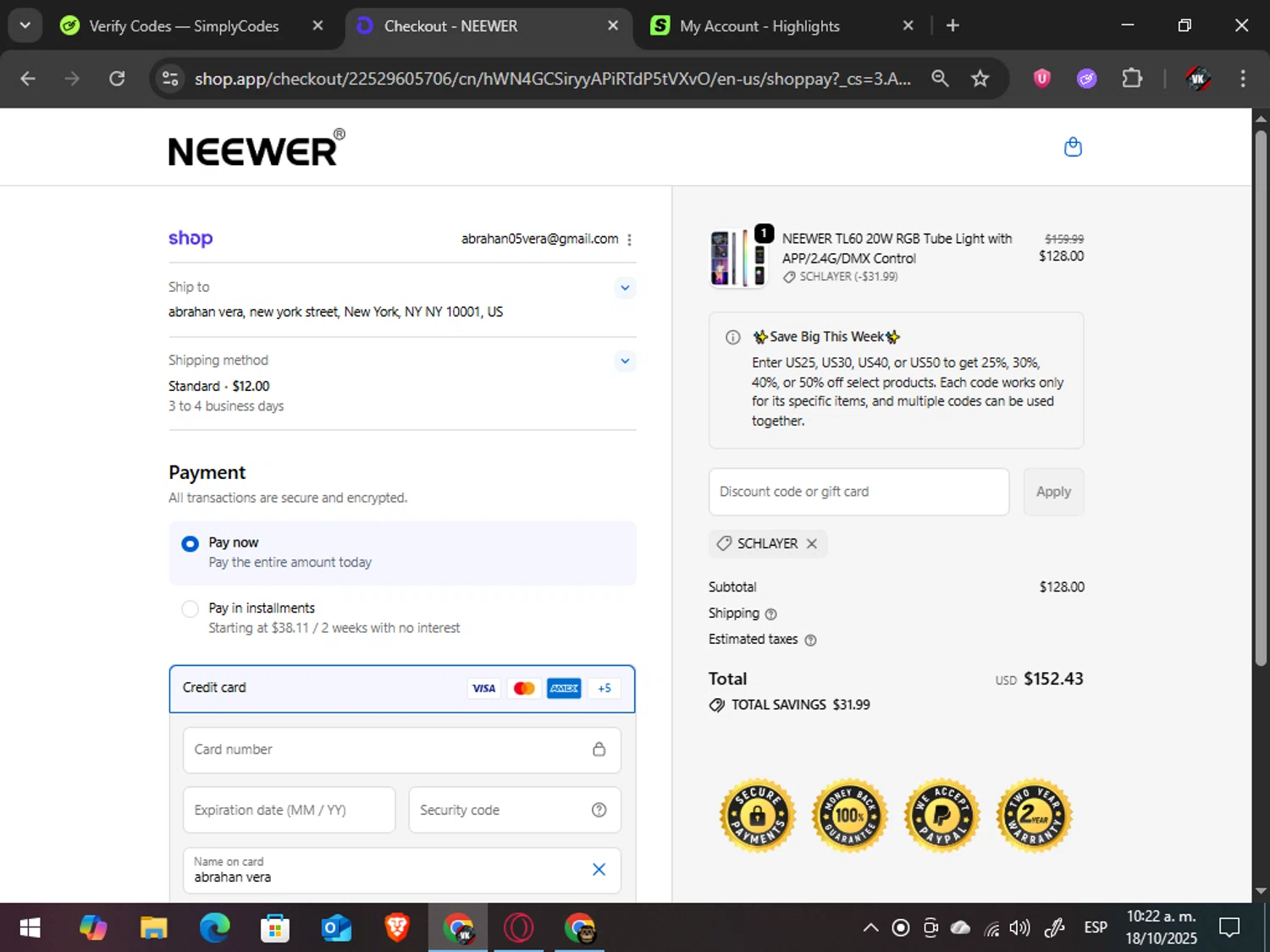Click the Expiration date field

[x=290, y=810]
